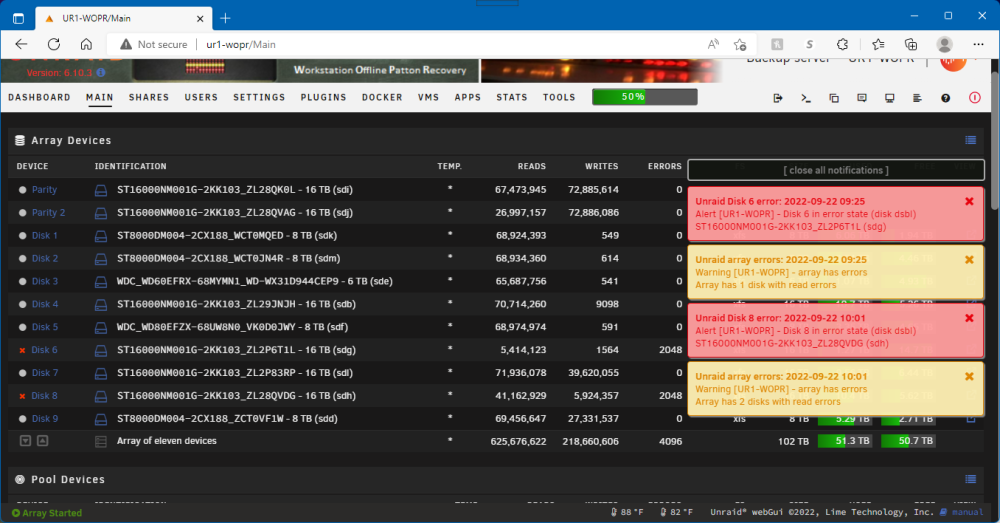Open the Parity 2 device link
The image size is (1000, 523).
point(48,213)
